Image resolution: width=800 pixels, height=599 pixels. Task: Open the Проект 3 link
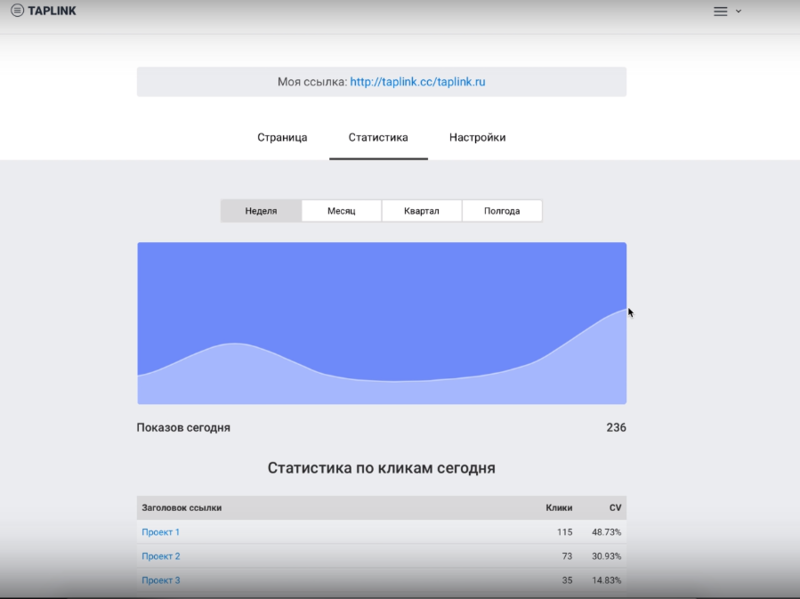(x=161, y=580)
